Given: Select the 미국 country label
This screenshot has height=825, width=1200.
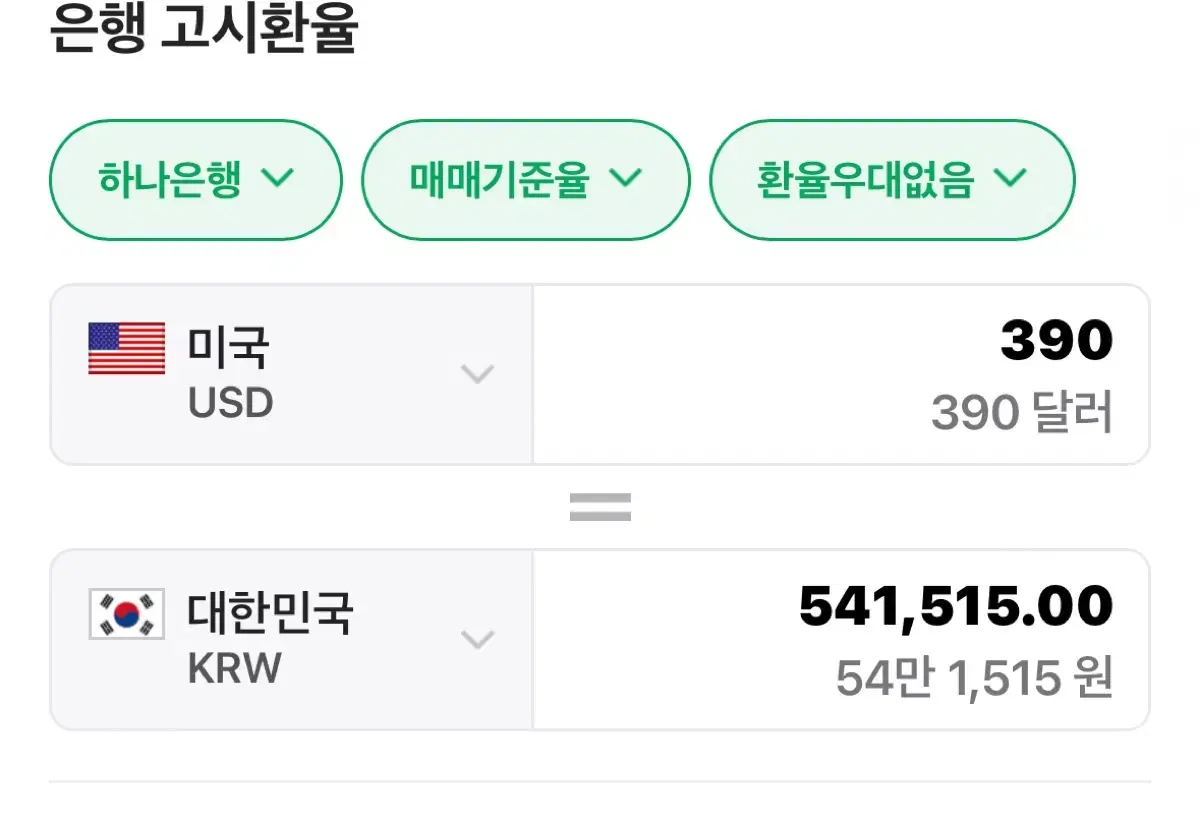Looking at the screenshot, I should click(x=229, y=347).
